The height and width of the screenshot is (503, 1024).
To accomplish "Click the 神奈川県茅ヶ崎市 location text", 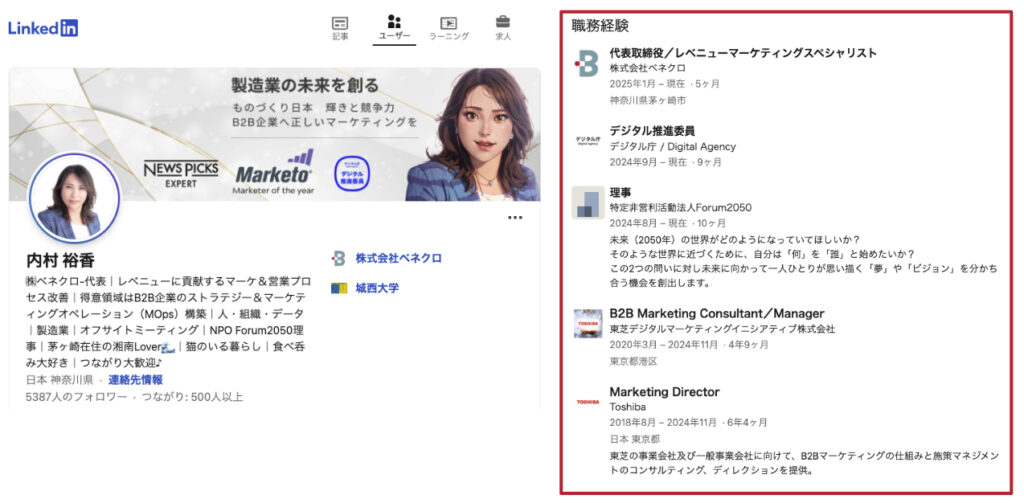I will (x=648, y=101).
